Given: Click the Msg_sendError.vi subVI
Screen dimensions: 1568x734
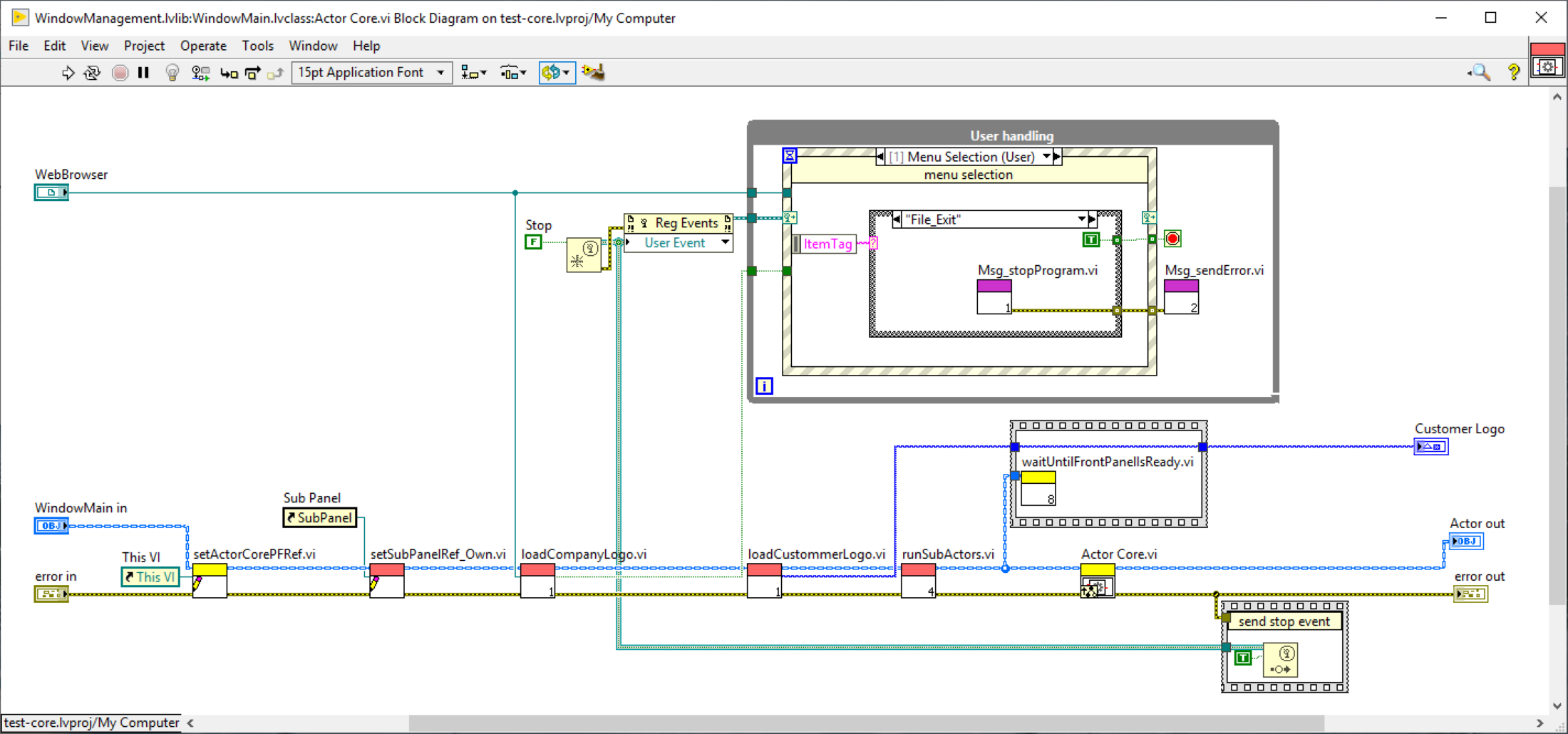Looking at the screenshot, I should tap(1181, 296).
